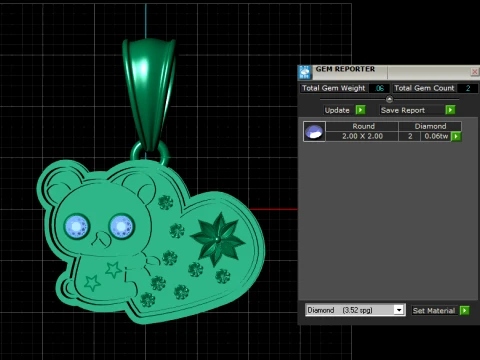
Task: Click the Diamond header cell in gem table
Action: point(430,126)
